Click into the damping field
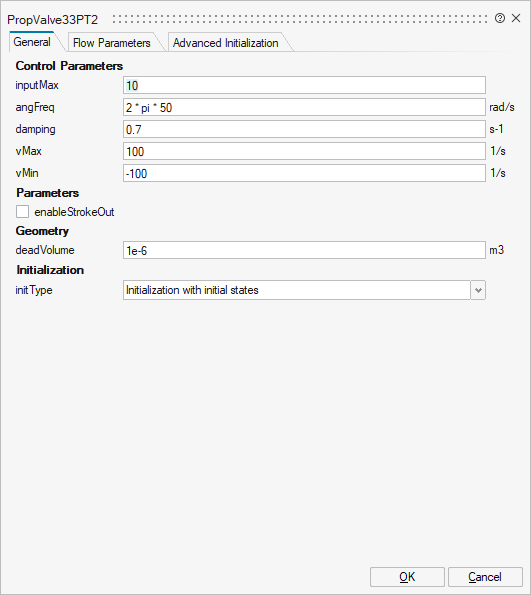 pos(304,129)
